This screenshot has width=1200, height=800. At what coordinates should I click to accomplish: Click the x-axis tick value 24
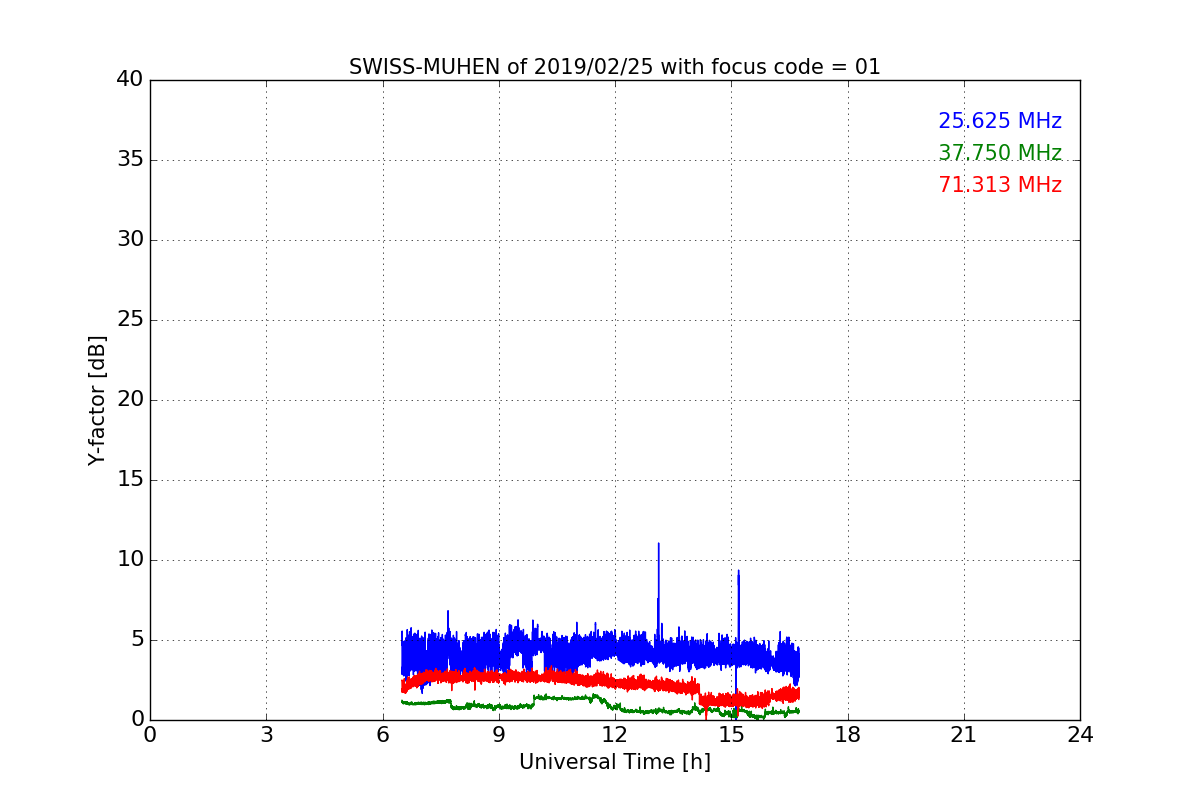coord(1080,735)
